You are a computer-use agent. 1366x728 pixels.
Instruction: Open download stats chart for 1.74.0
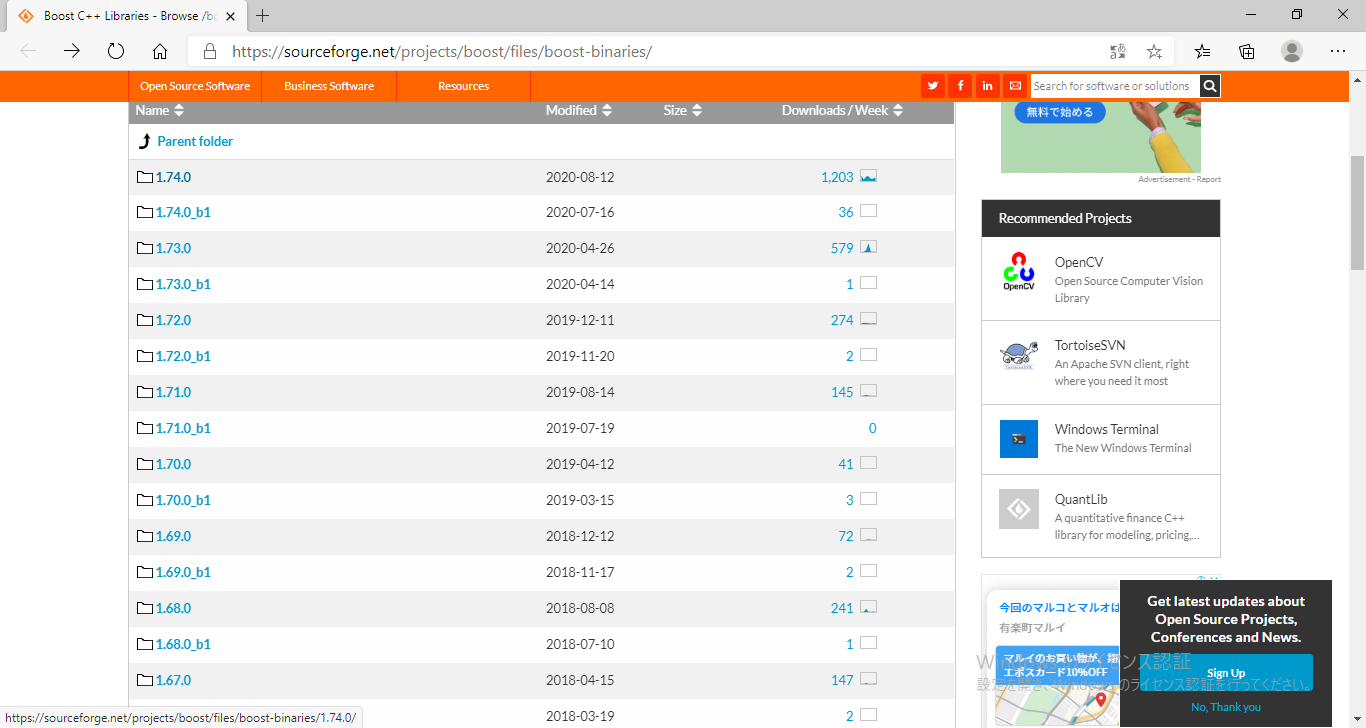tap(868, 177)
